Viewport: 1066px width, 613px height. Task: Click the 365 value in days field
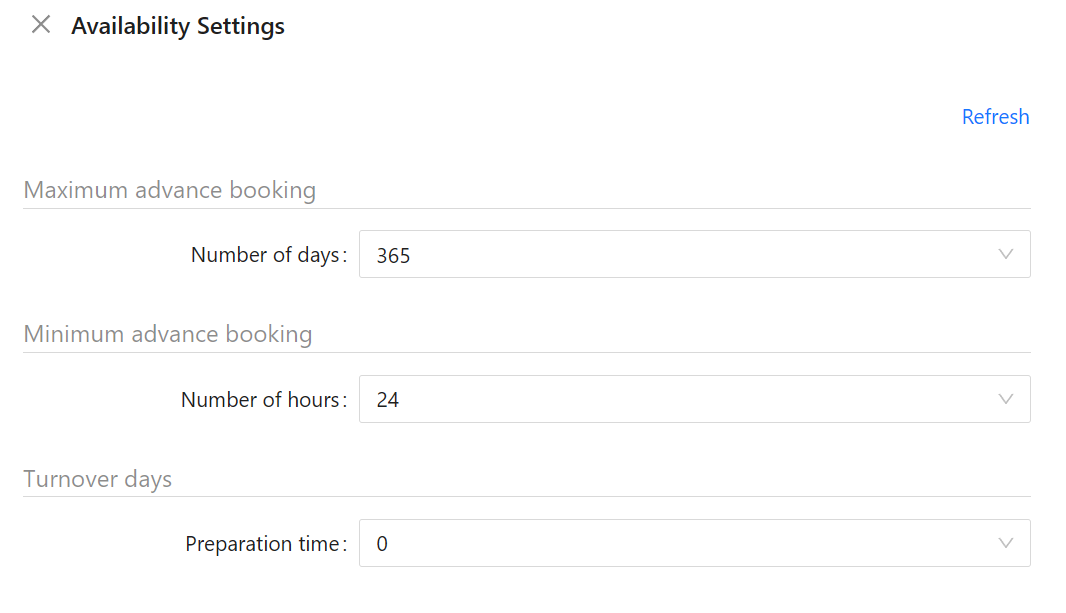click(x=393, y=256)
